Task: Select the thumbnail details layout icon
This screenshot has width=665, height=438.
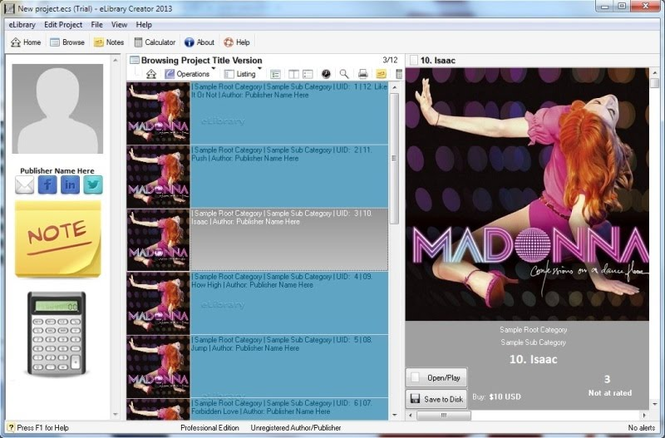Action: pyautogui.click(x=308, y=74)
